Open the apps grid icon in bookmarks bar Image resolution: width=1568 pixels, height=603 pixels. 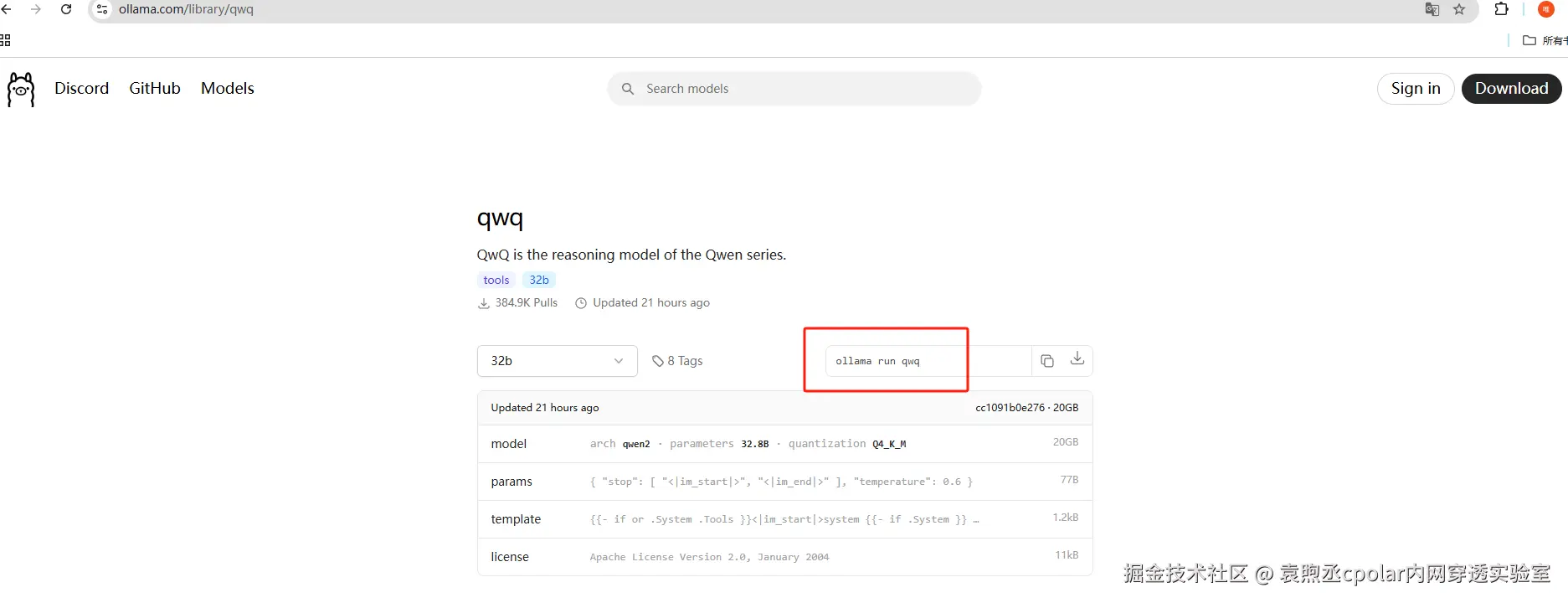click(5, 40)
